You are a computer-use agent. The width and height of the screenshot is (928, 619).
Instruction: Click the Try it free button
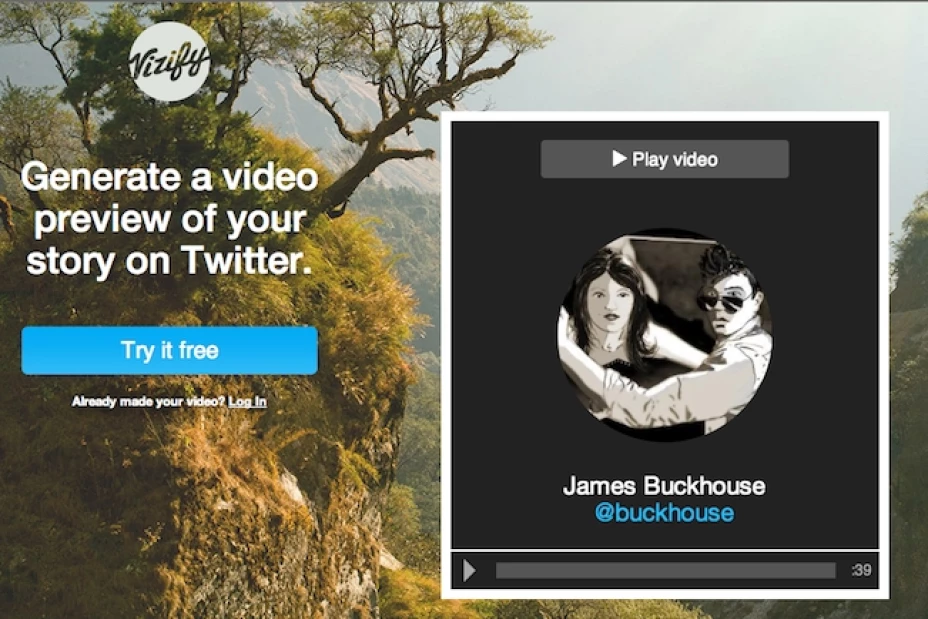click(168, 350)
